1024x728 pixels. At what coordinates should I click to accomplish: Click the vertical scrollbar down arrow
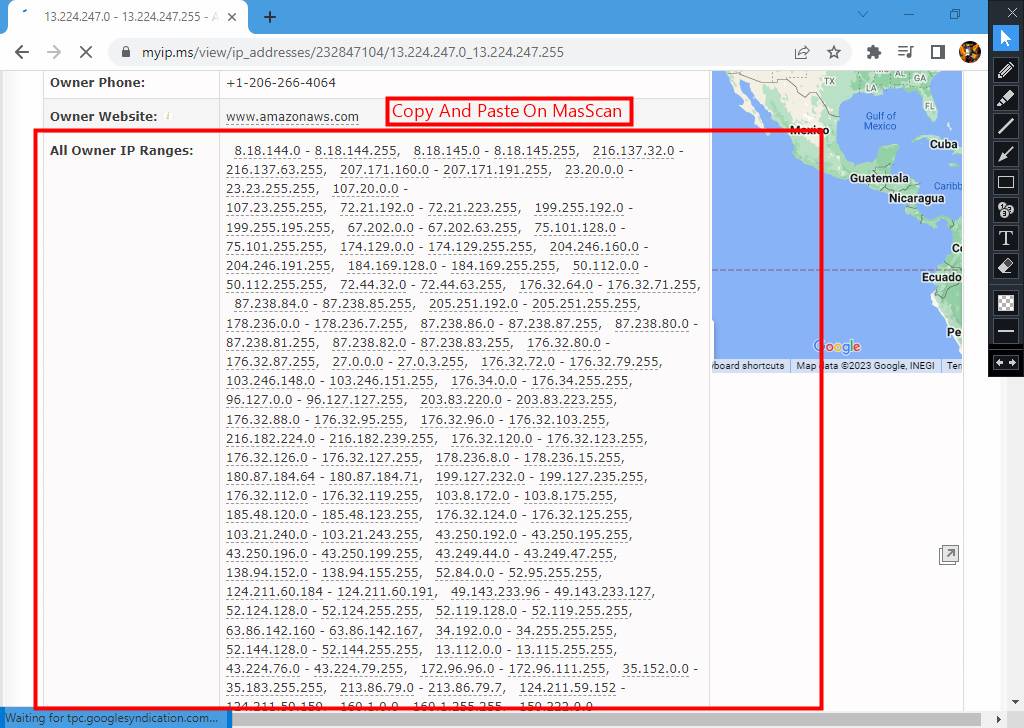click(1015, 703)
